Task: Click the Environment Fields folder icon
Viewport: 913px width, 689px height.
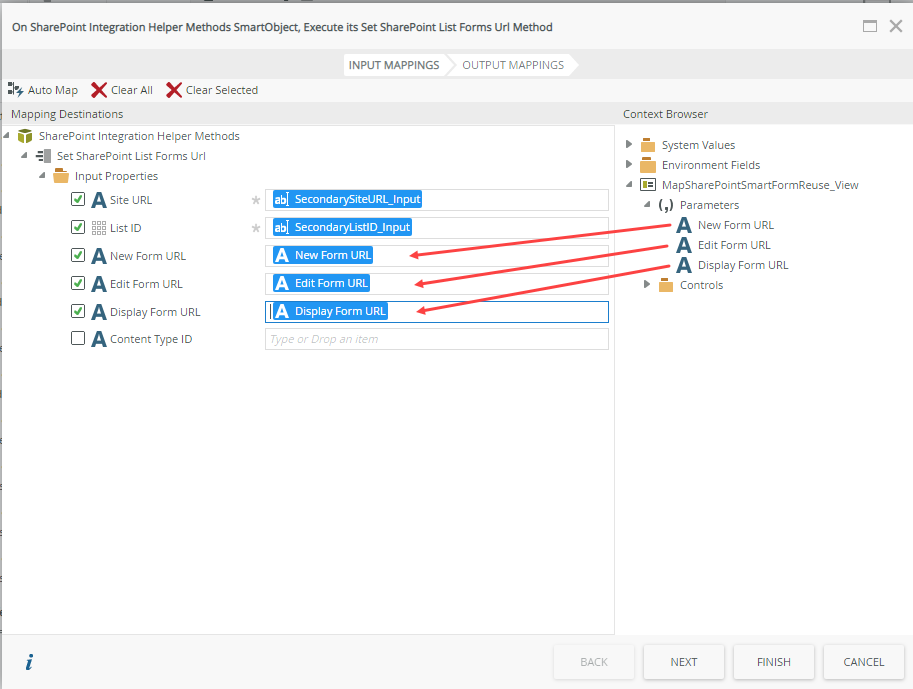Action: point(648,165)
